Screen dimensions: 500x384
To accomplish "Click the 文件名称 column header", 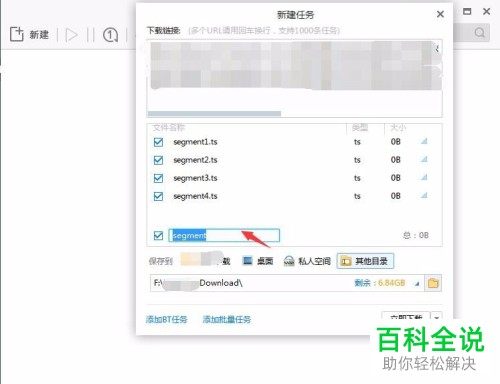I will click(169, 127).
